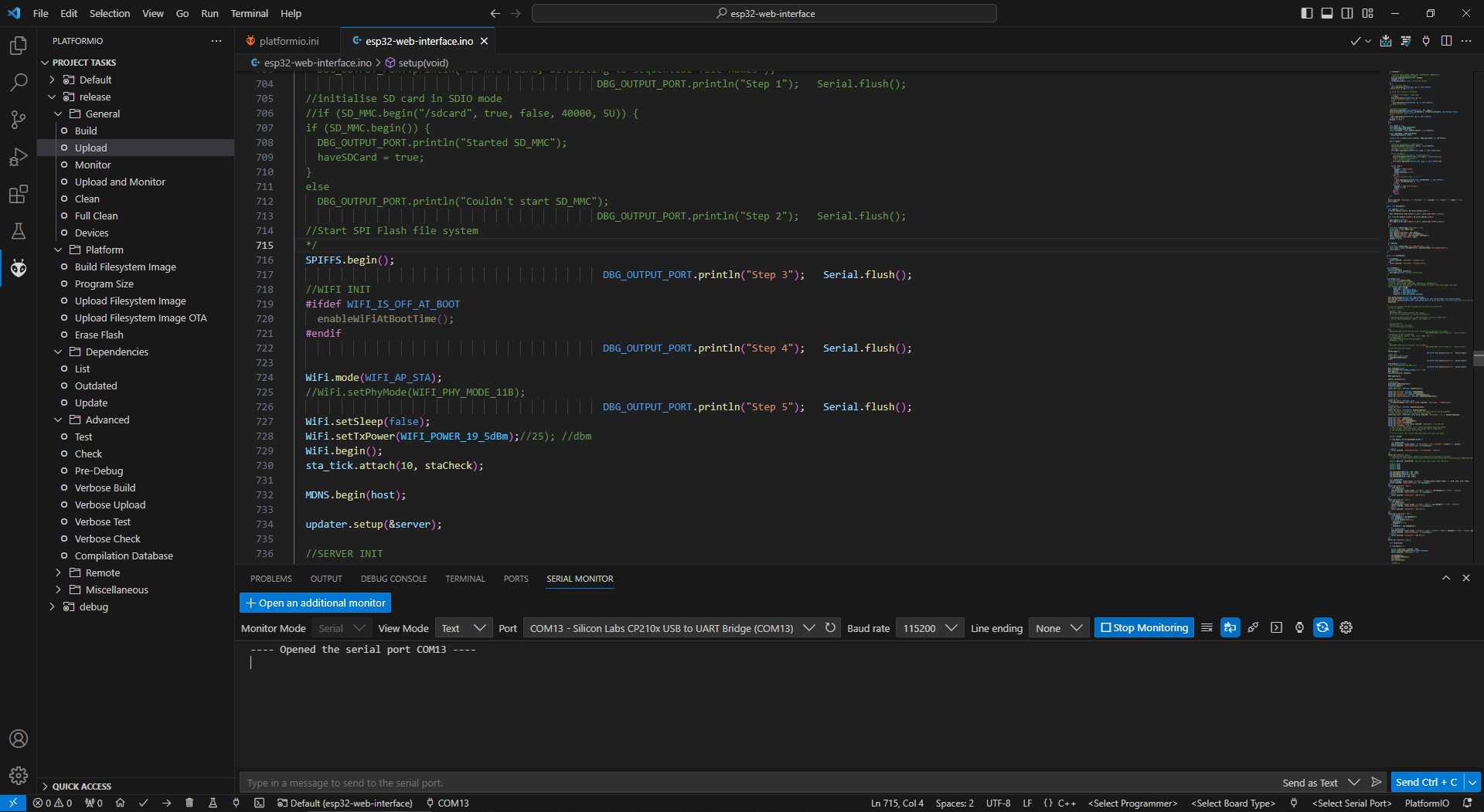Click the Serial Monitor settings gear icon

(1346, 627)
